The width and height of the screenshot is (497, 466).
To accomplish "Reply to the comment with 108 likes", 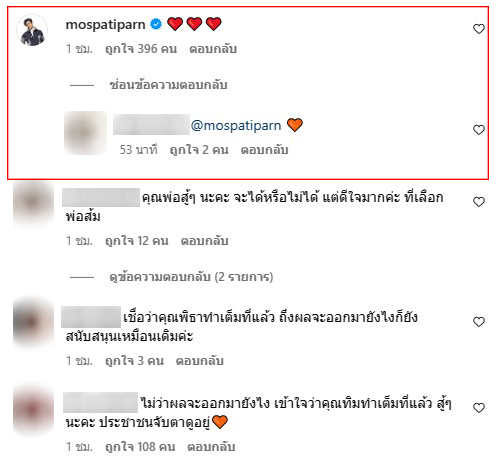I will pos(211,447).
